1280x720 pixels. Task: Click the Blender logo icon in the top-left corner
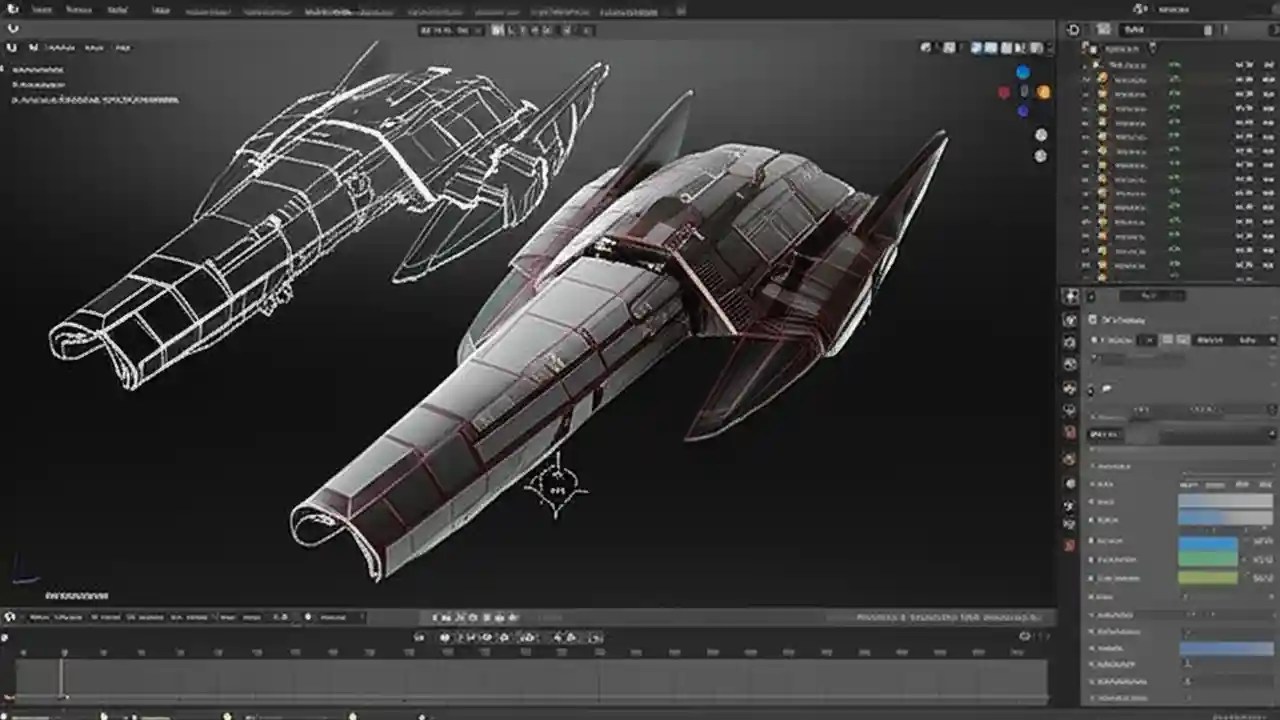point(12,9)
